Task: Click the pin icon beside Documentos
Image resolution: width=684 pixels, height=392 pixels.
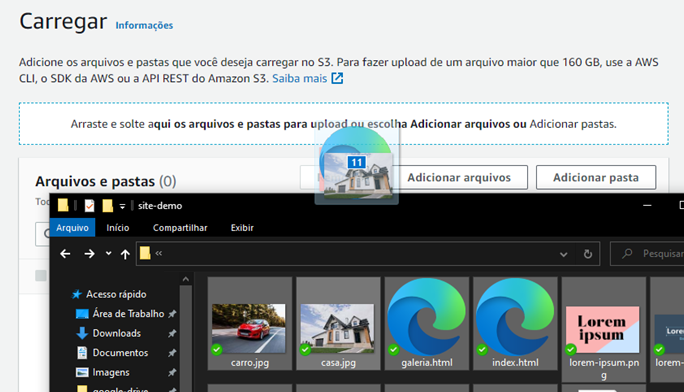Action: (172, 353)
